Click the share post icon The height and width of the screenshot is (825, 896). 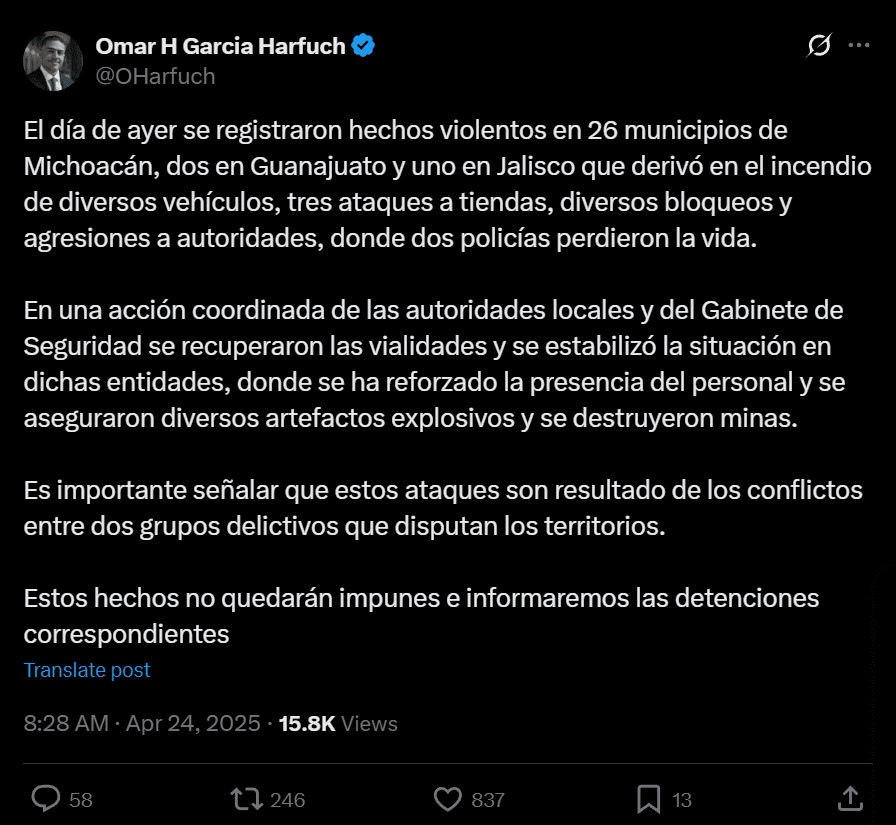click(x=849, y=798)
